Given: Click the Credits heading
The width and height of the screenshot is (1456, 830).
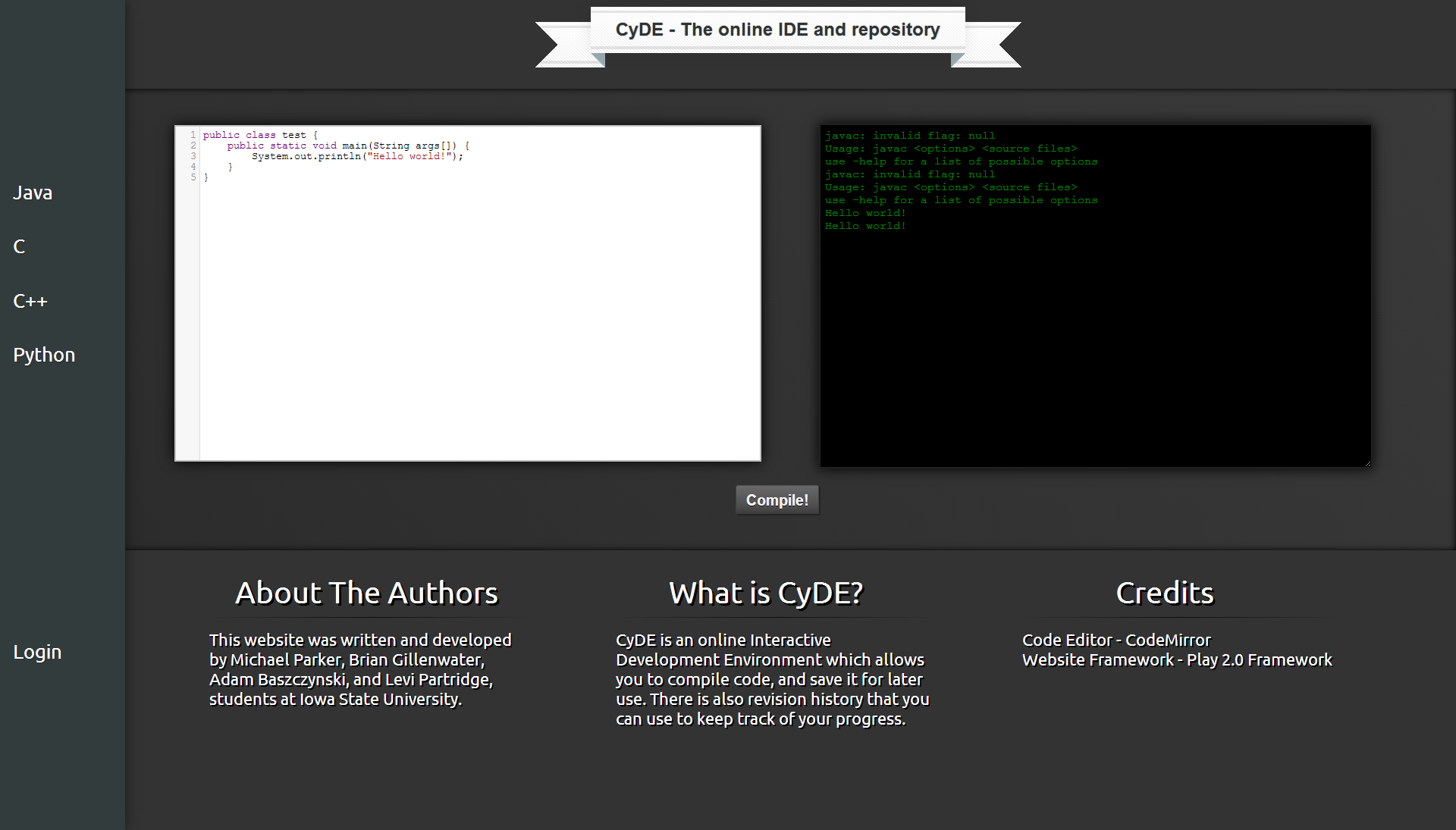Looking at the screenshot, I should (1165, 594).
